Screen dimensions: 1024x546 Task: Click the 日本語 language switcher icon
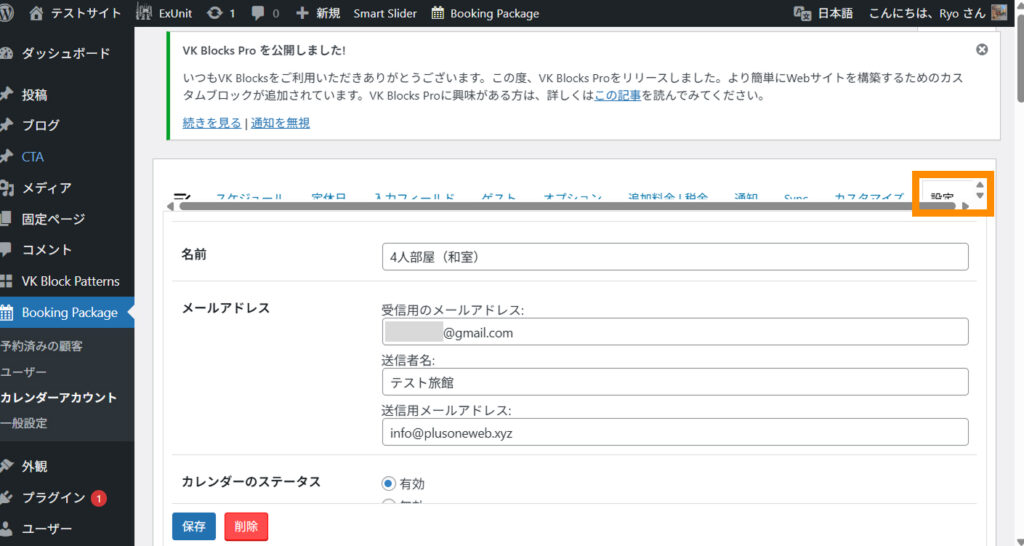coord(801,13)
